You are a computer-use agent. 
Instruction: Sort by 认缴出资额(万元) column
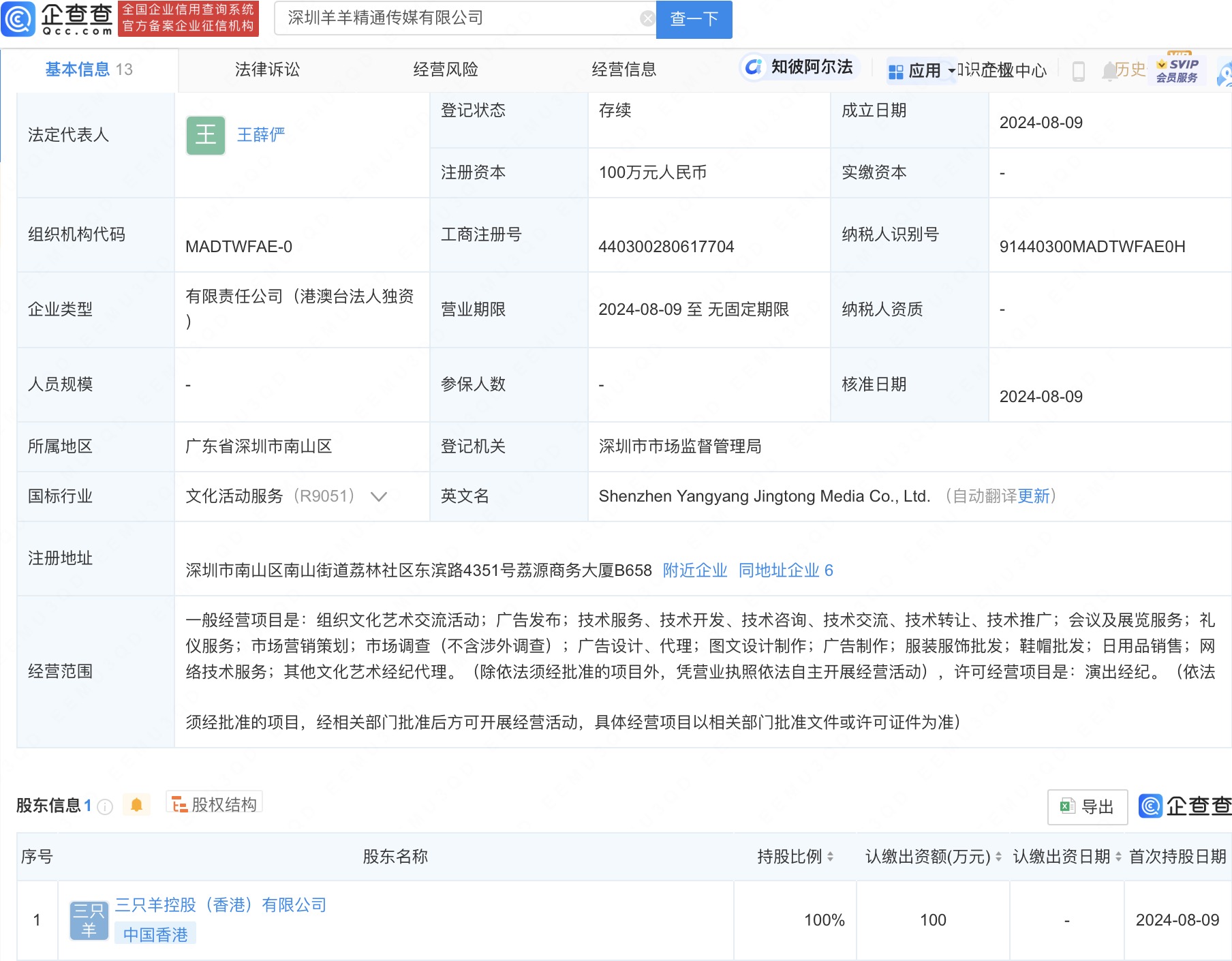(x=998, y=857)
